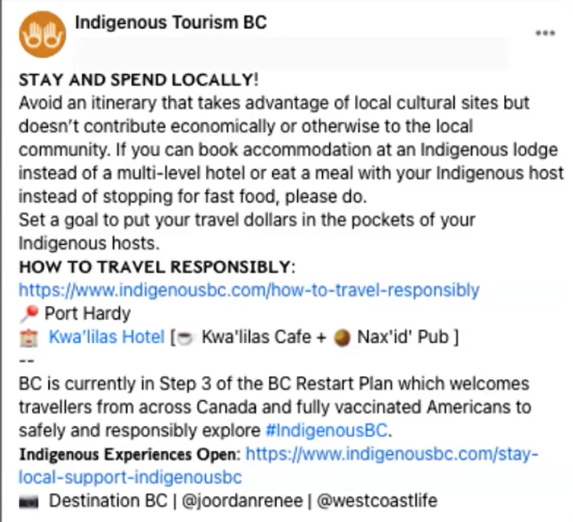This screenshot has height=522, width=573.
Task: Open the how-to-travel-responsibly link
Action: 249,290
